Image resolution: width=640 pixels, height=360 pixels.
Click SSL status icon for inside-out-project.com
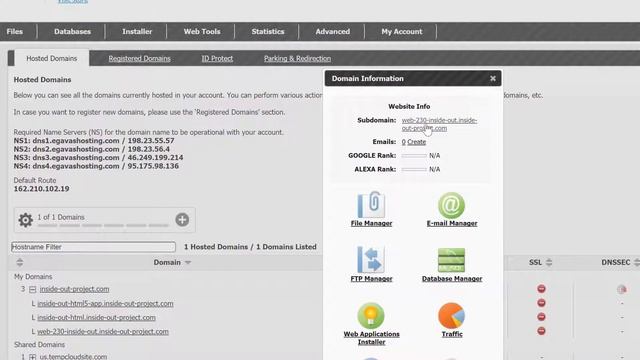click(541, 289)
